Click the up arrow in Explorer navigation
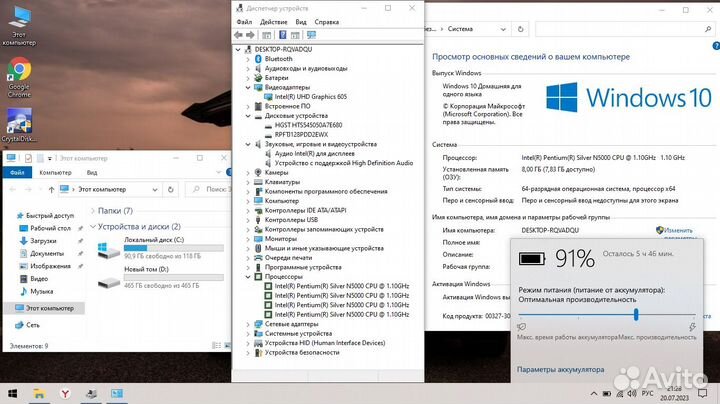Screen dimensions: 720x404 (51, 189)
